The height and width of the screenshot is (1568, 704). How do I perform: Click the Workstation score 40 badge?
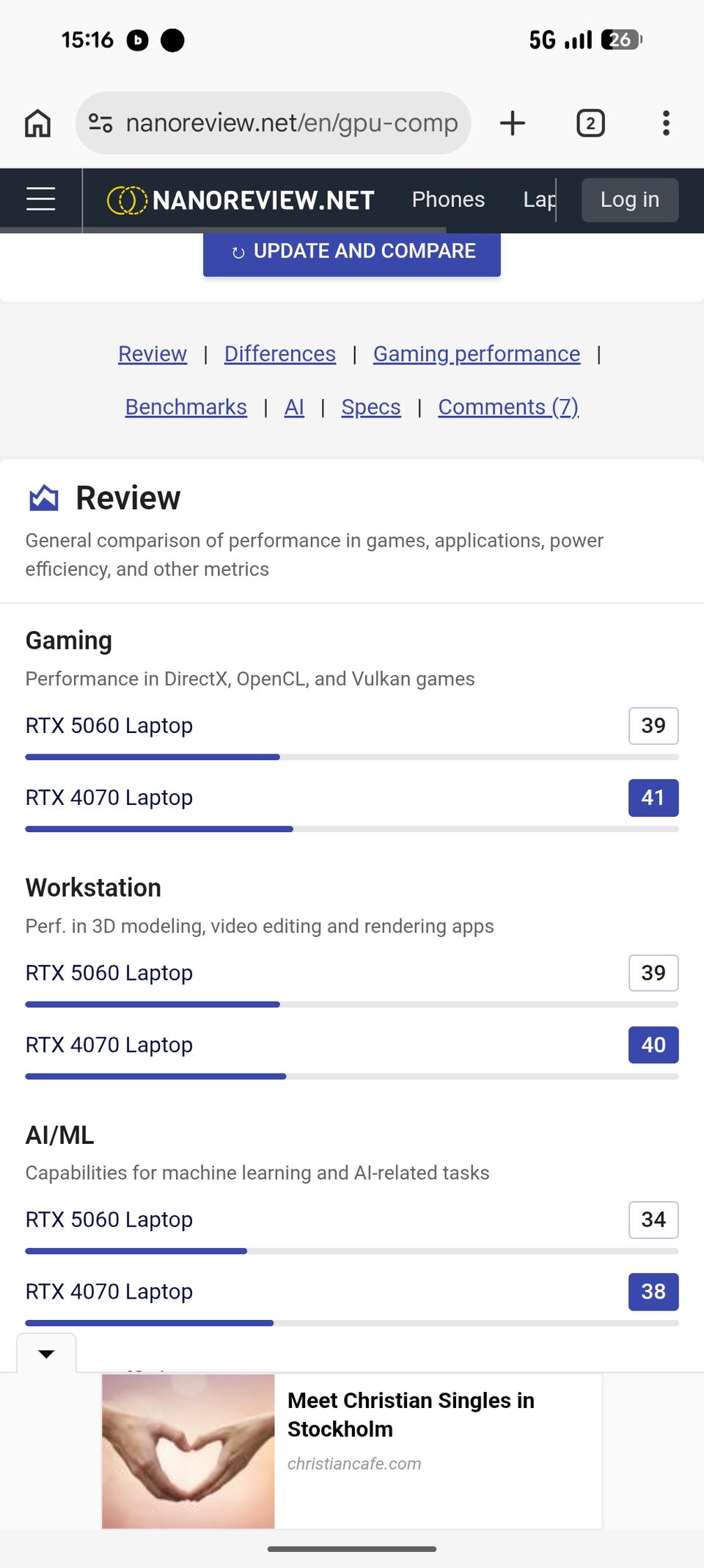point(653,1045)
